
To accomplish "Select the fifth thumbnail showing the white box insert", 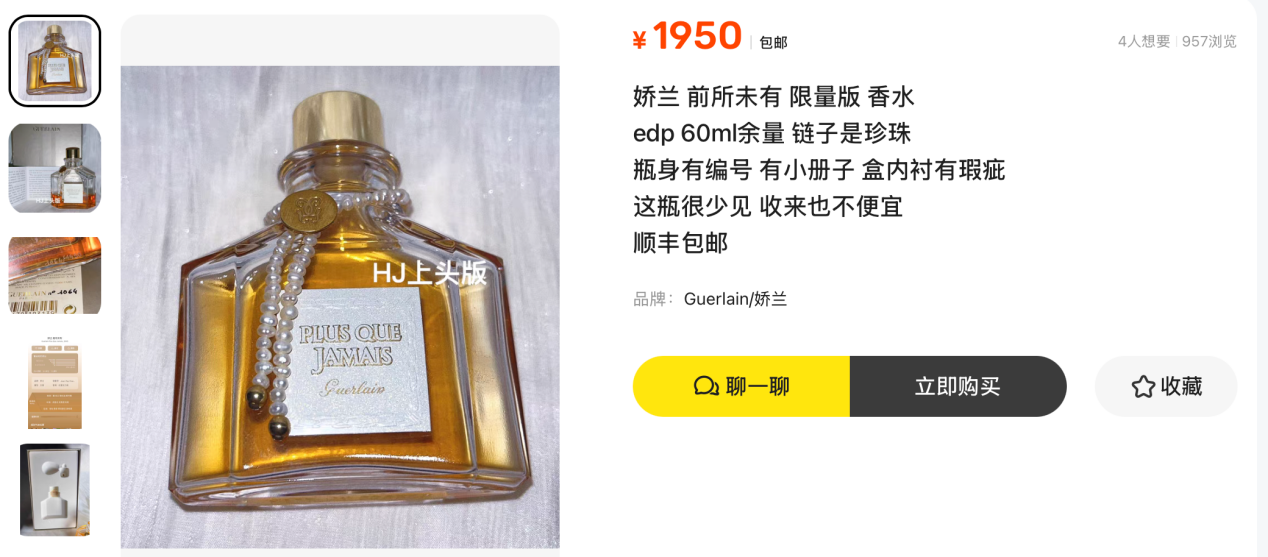I will pos(55,490).
